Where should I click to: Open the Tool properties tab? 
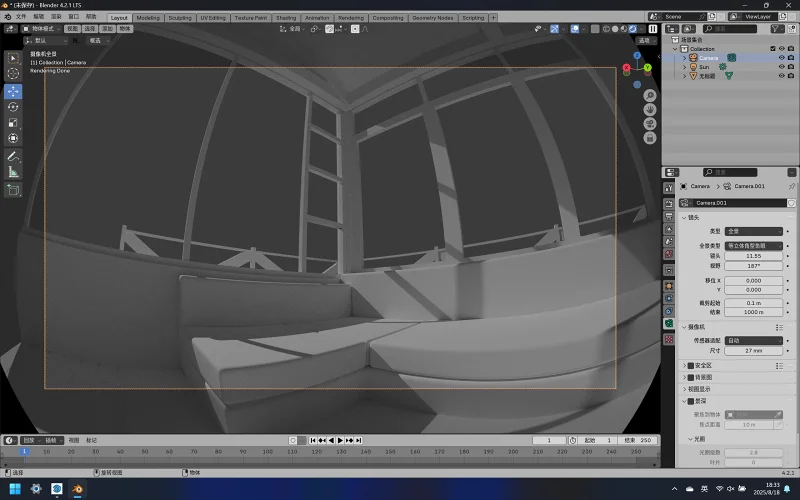pos(669,188)
